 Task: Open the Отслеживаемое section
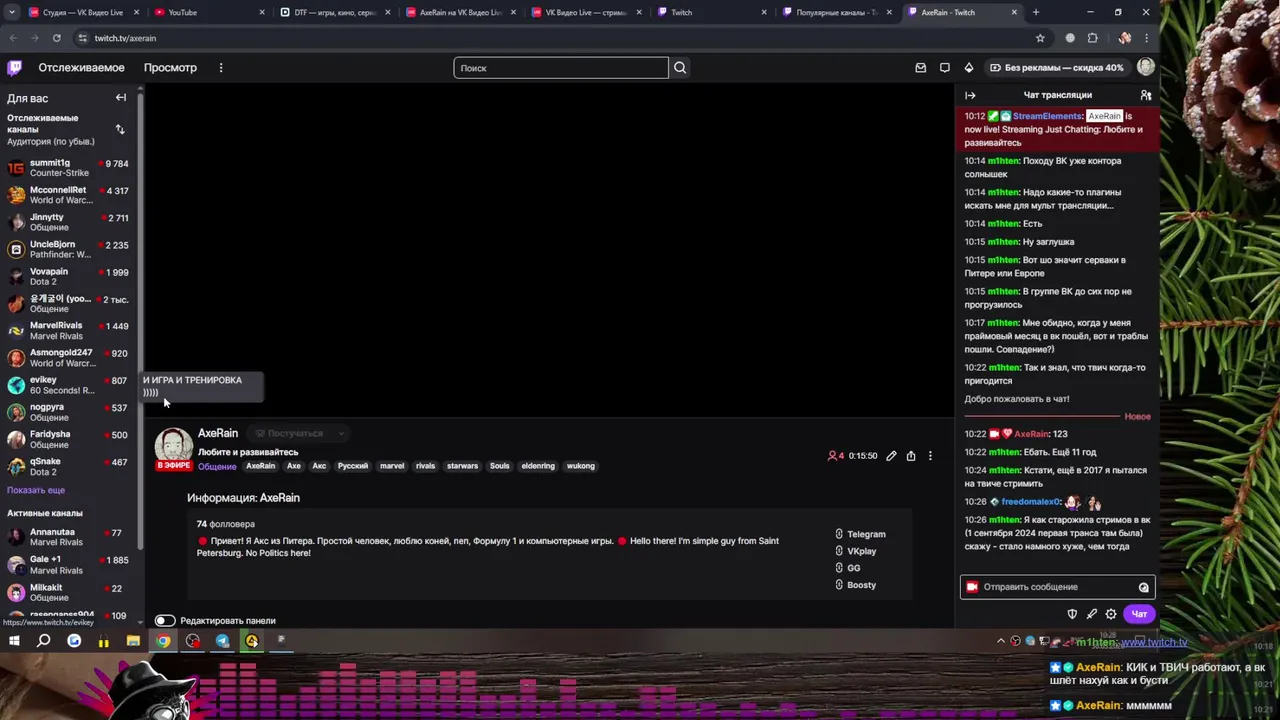pos(81,68)
